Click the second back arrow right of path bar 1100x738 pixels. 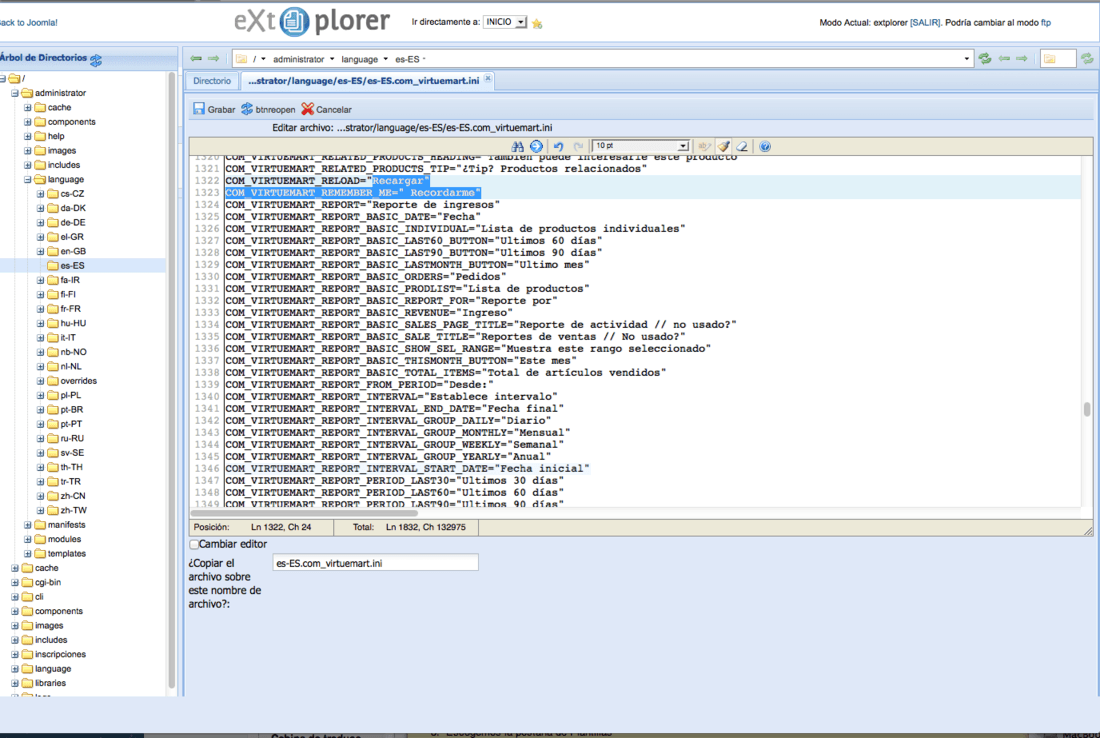1005,58
